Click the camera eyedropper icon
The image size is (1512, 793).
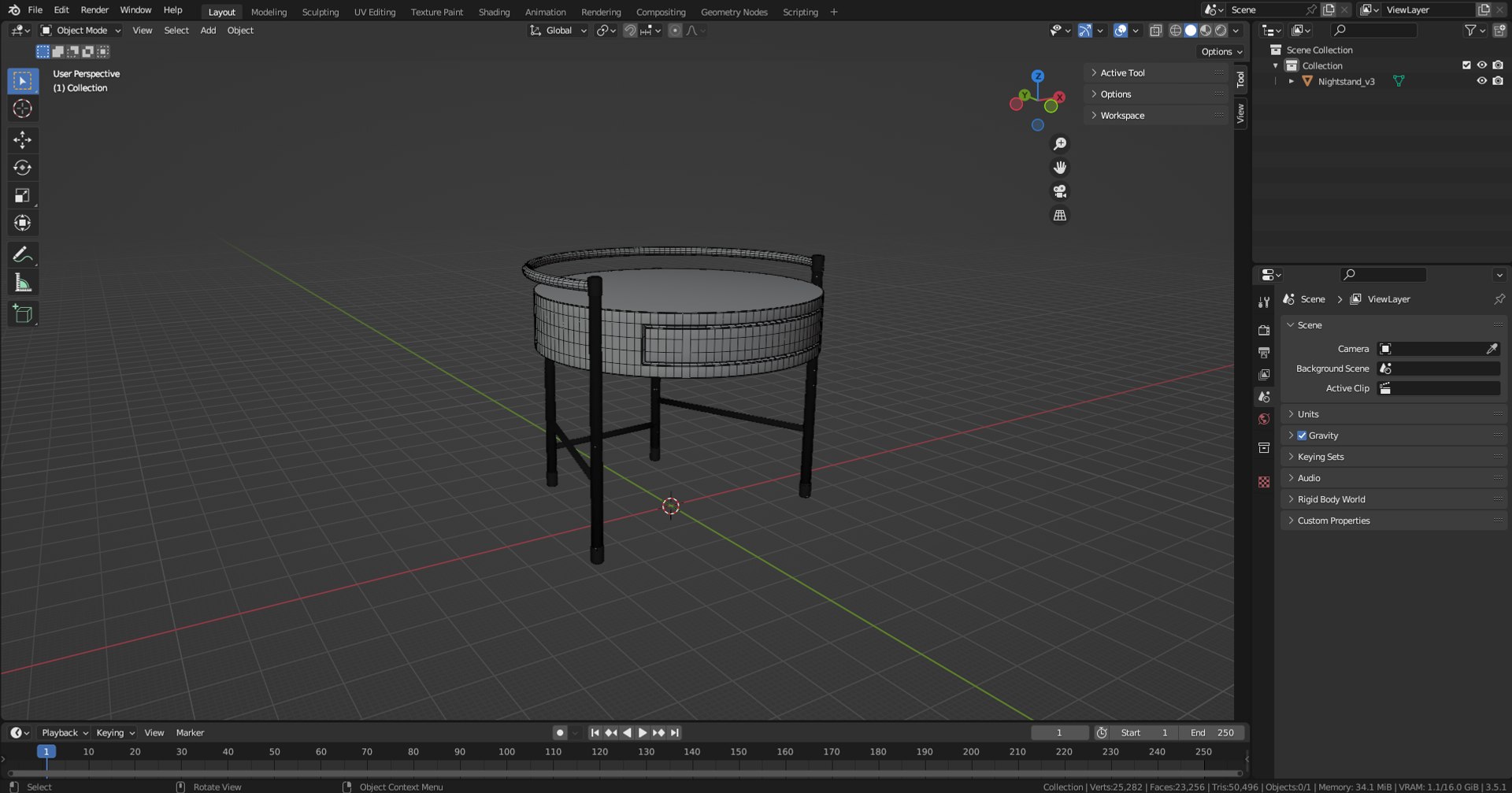coord(1492,349)
